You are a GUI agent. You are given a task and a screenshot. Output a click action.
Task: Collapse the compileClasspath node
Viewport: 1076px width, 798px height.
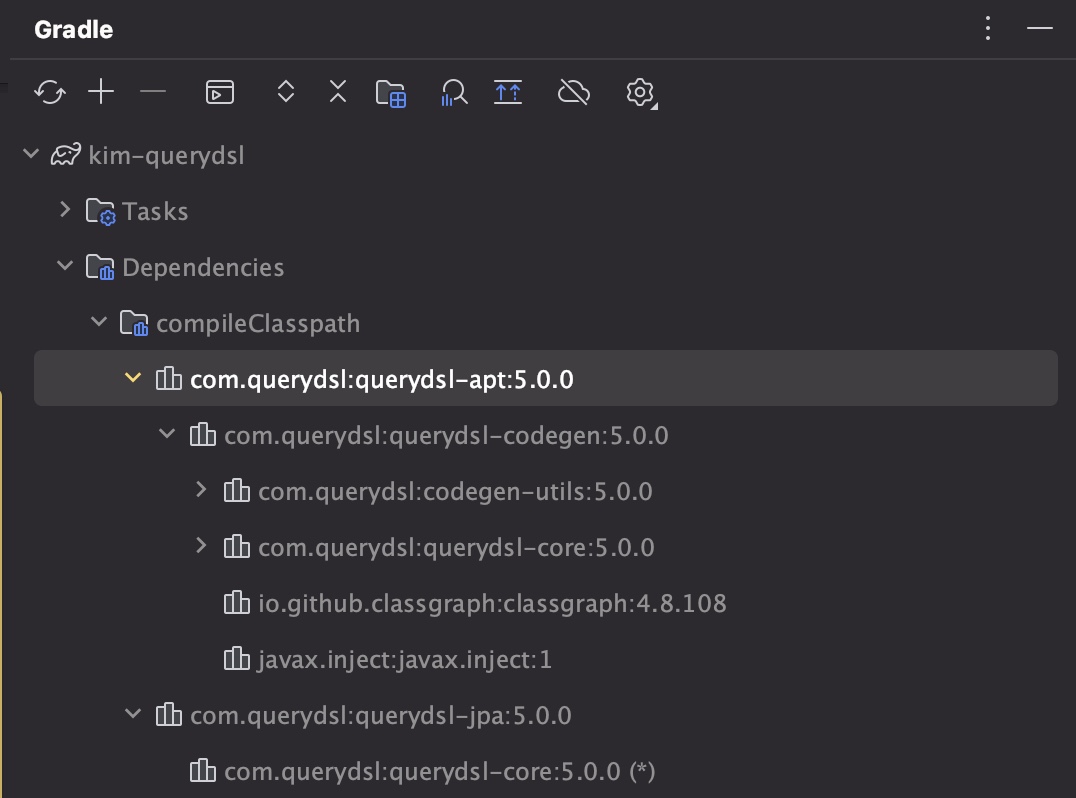(x=99, y=322)
